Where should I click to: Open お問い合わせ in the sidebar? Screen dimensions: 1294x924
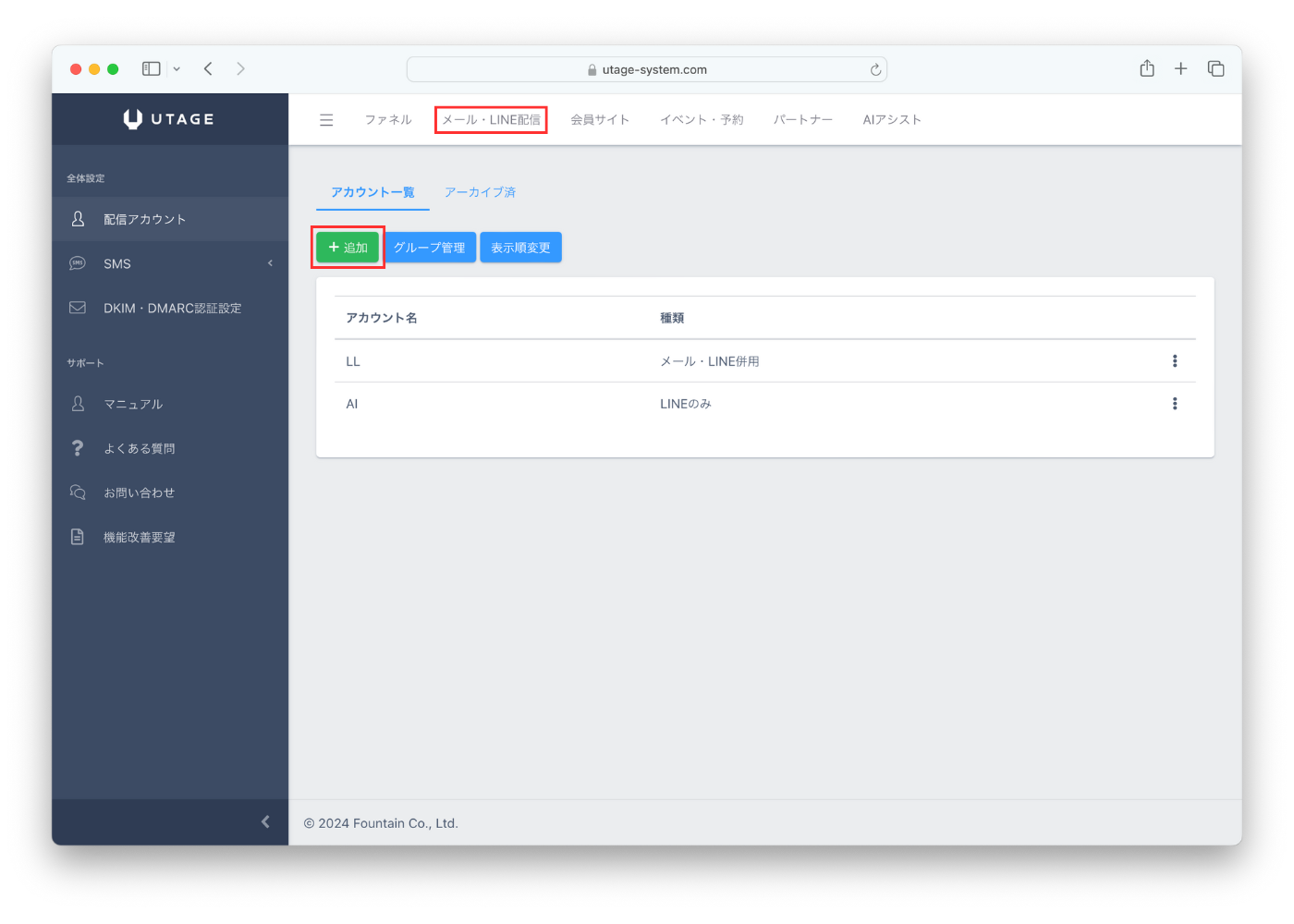pos(170,492)
